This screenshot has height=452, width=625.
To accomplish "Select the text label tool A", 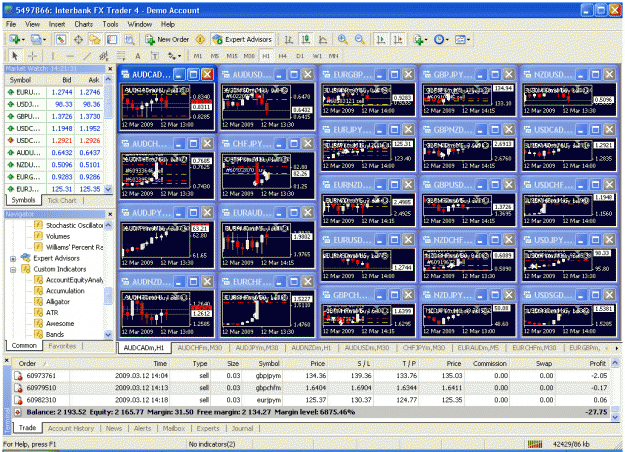I will [x=138, y=56].
